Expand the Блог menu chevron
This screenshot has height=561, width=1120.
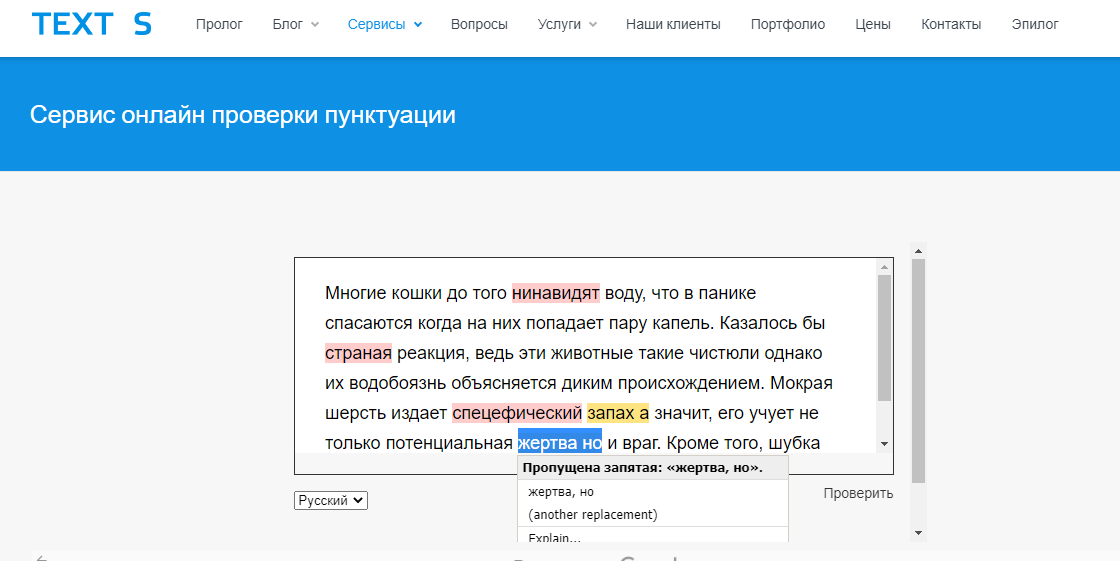pos(315,25)
